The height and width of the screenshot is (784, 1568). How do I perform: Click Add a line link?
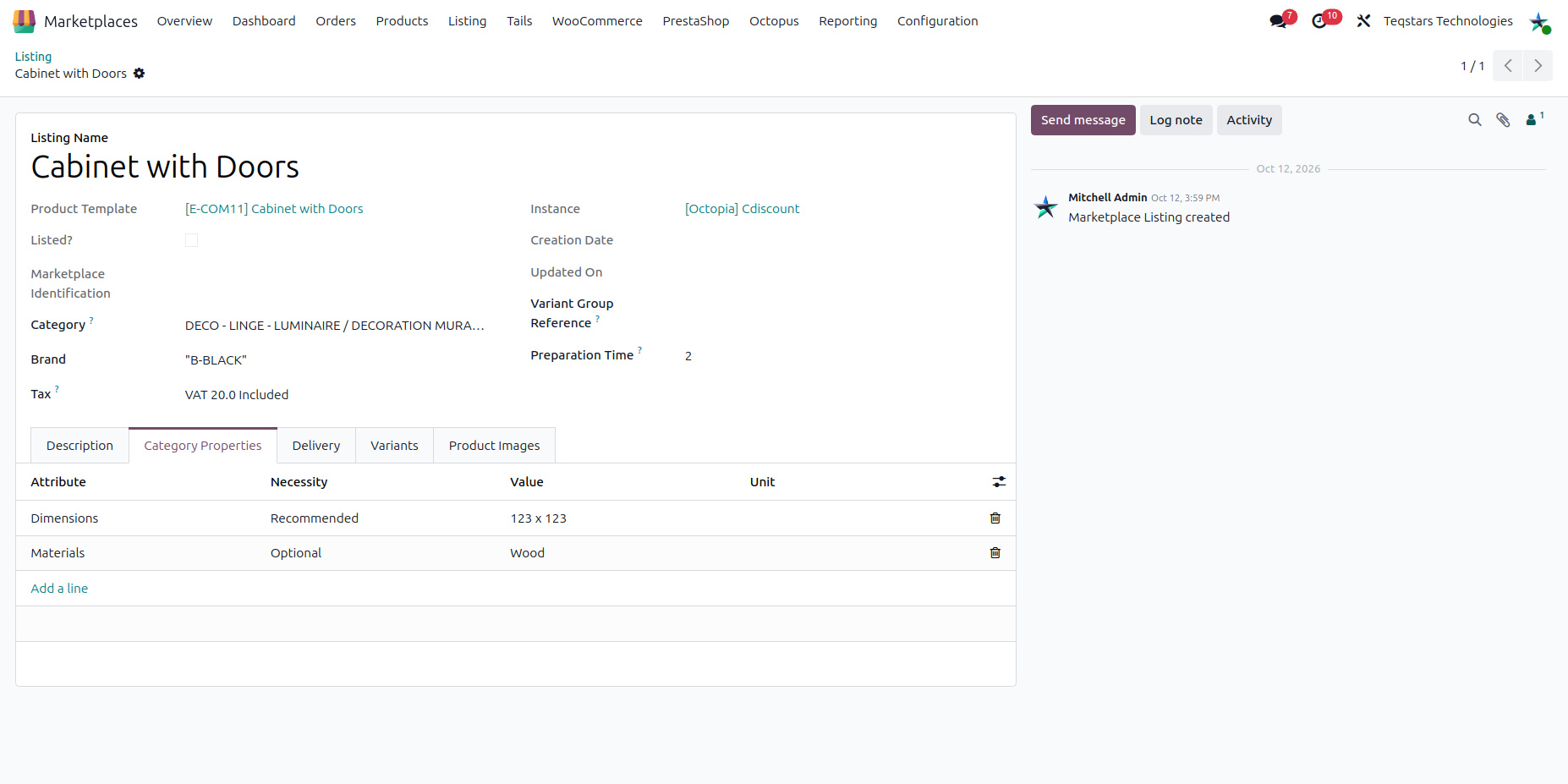click(59, 589)
